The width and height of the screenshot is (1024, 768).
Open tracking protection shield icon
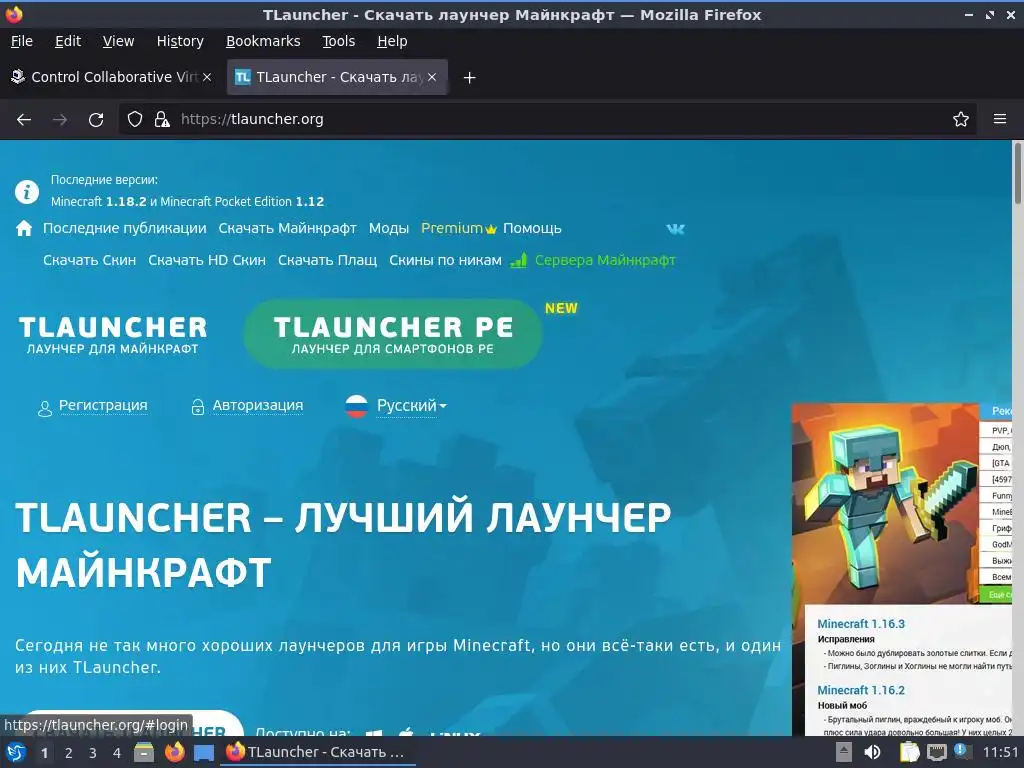[x=135, y=120]
